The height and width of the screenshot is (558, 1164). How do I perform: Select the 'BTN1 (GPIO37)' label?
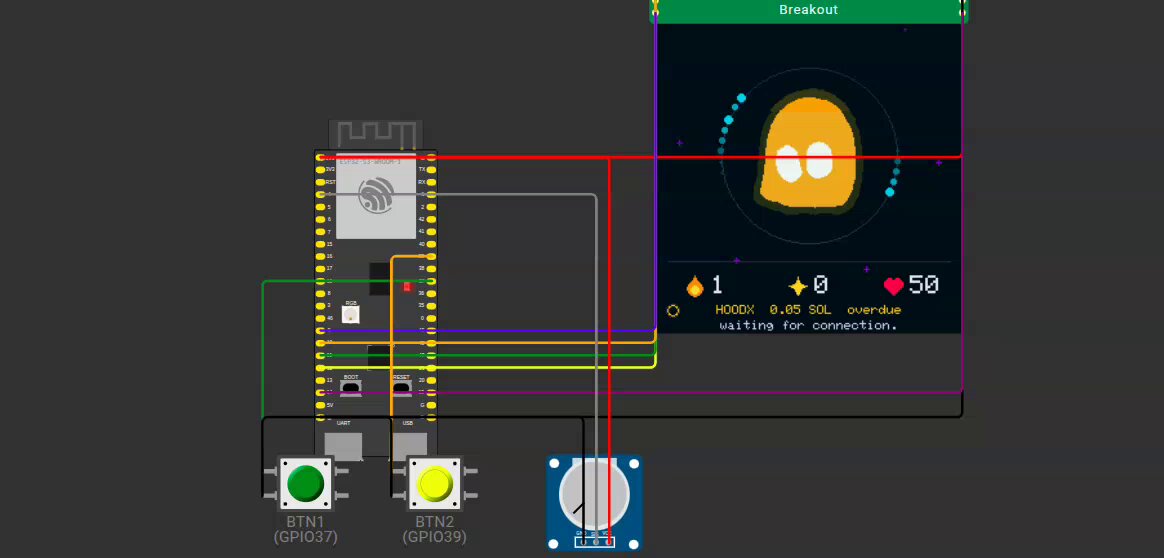click(305, 528)
